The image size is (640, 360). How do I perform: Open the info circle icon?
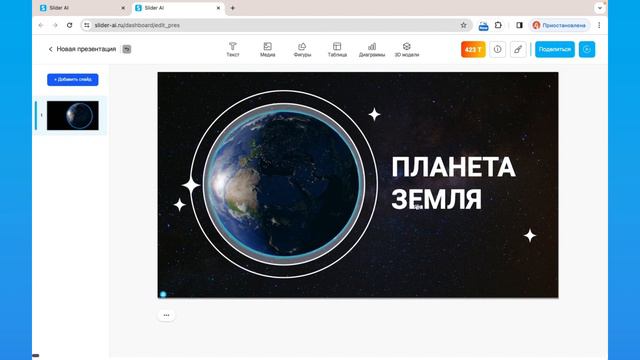(x=498, y=49)
